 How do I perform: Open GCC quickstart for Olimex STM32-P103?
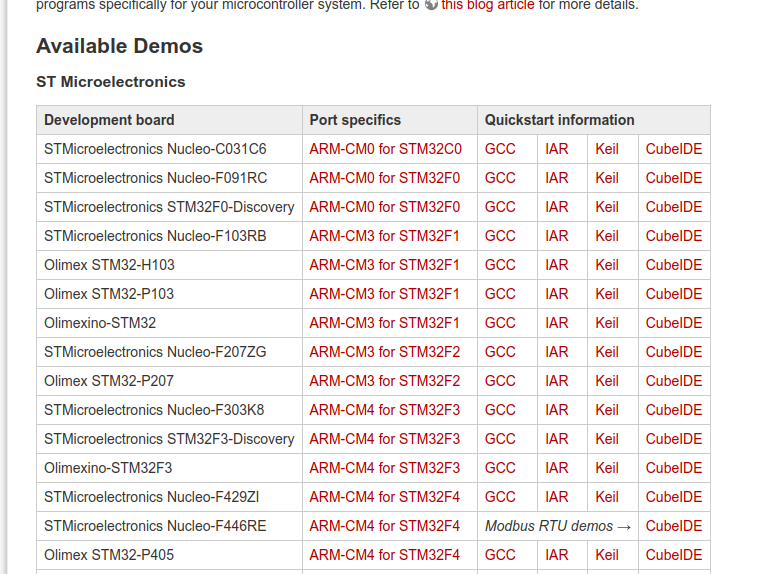[500, 294]
